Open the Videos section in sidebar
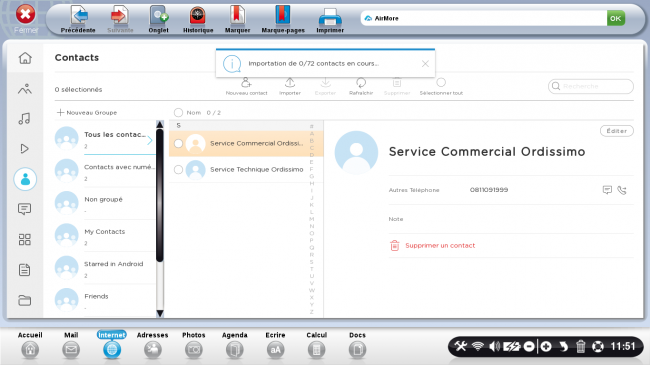 tap(24, 148)
